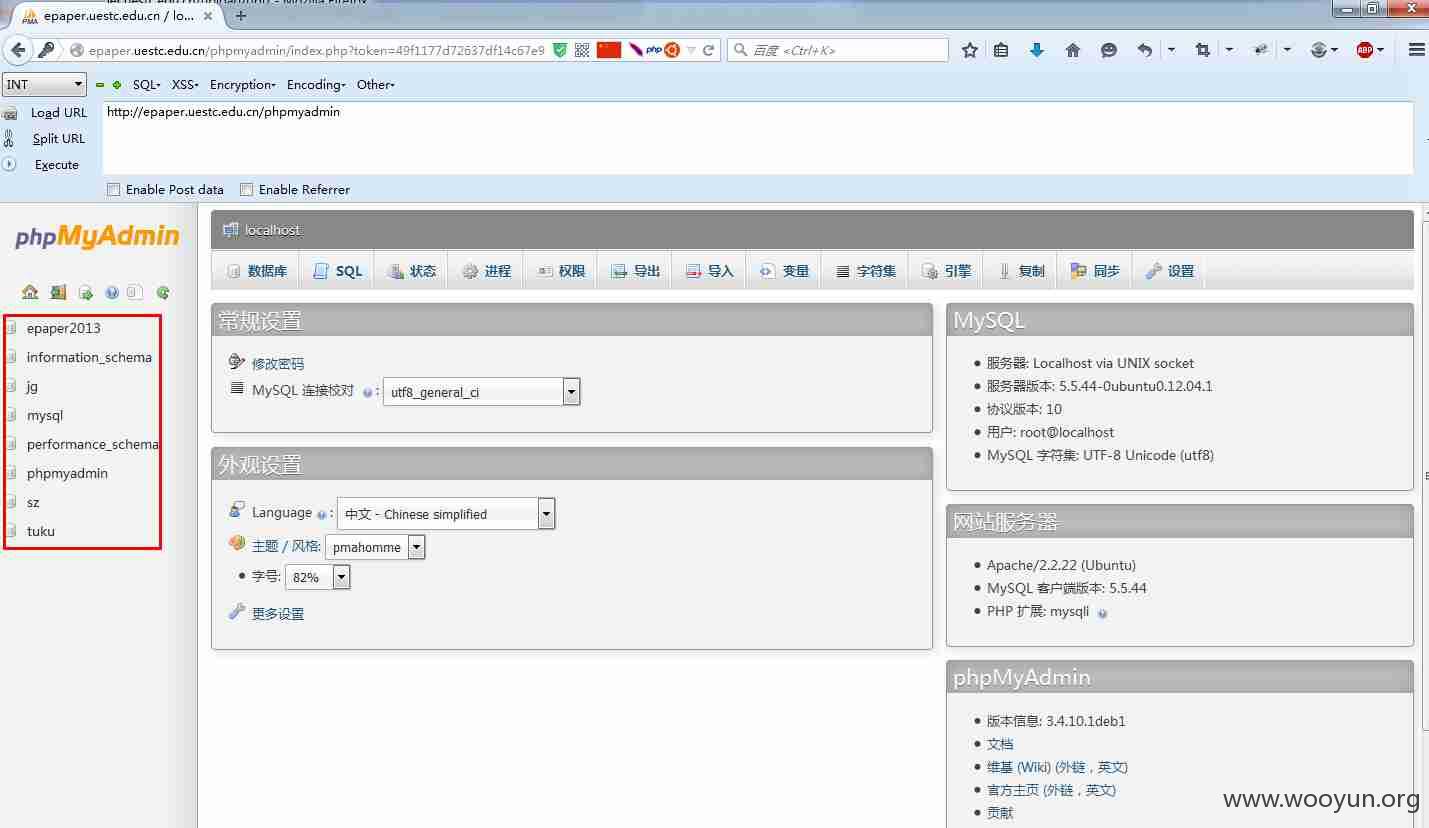Go to browser home page icon

1073,50
